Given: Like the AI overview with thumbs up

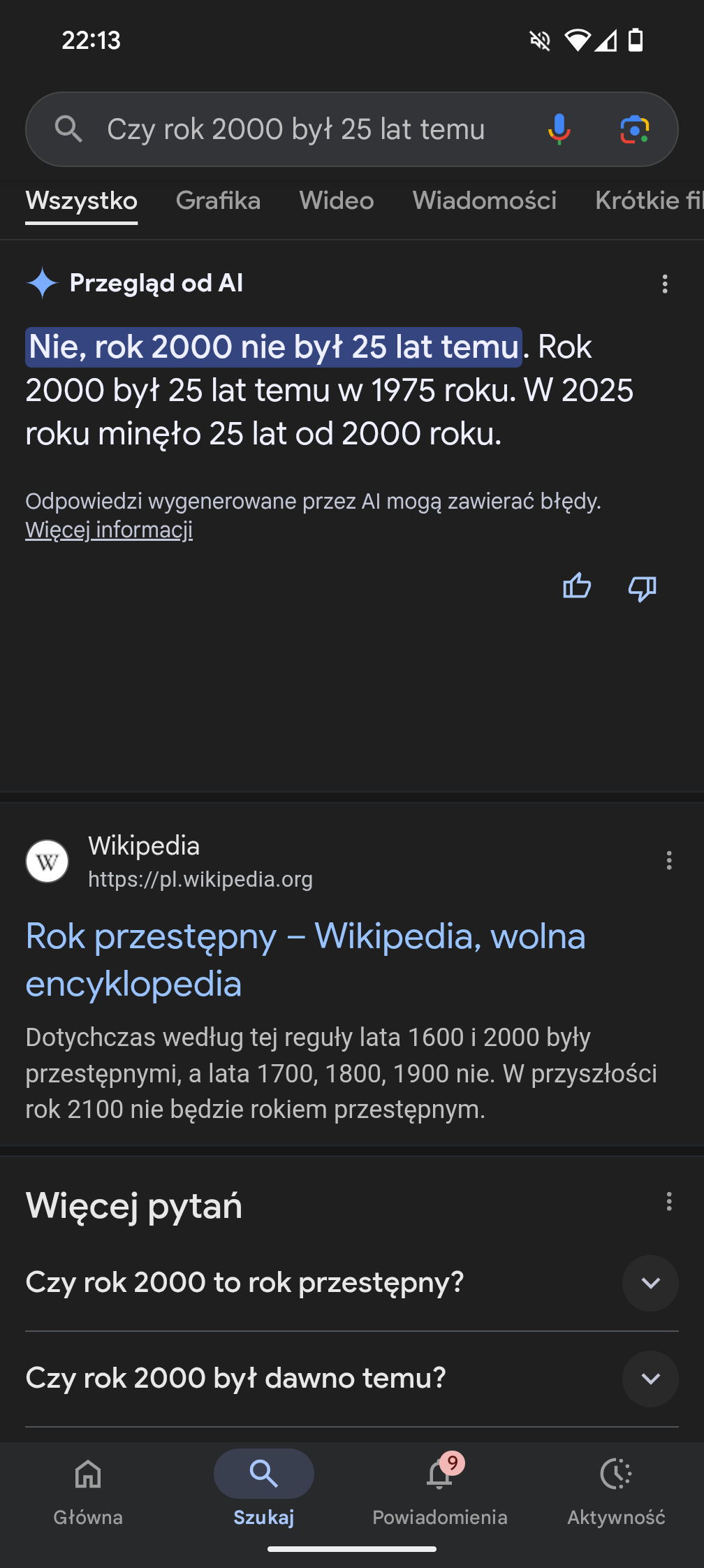Looking at the screenshot, I should click(577, 587).
